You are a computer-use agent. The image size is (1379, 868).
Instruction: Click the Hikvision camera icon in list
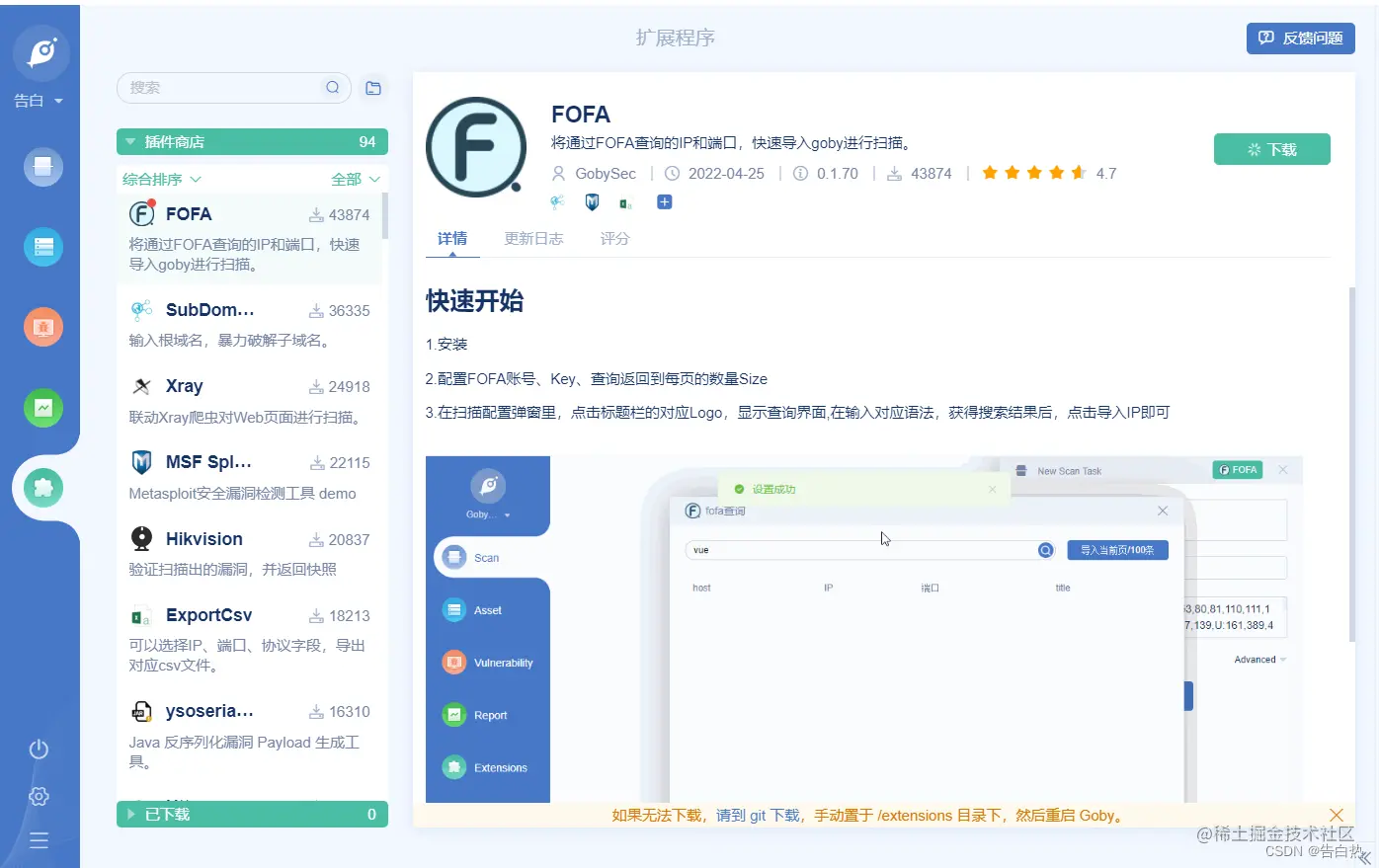point(142,538)
